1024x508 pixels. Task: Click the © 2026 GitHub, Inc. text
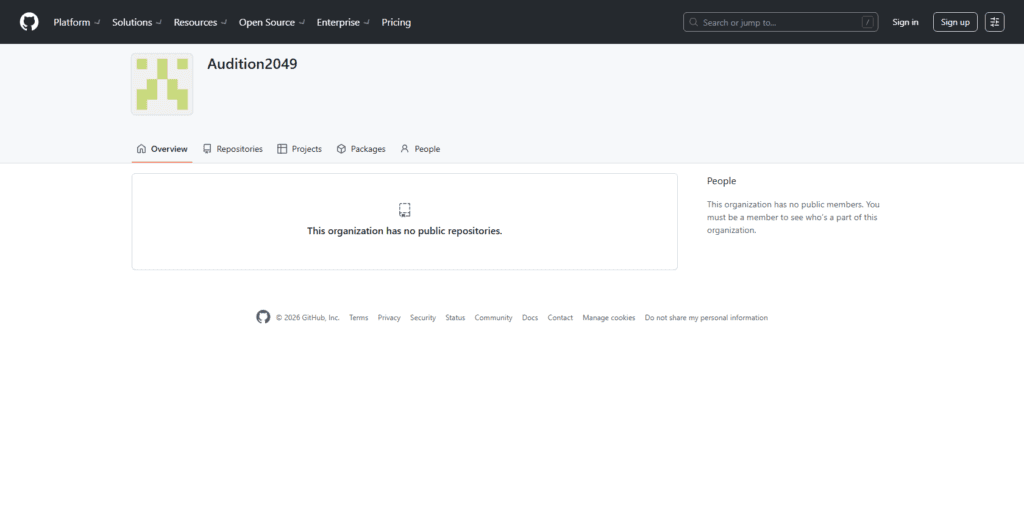(308, 318)
